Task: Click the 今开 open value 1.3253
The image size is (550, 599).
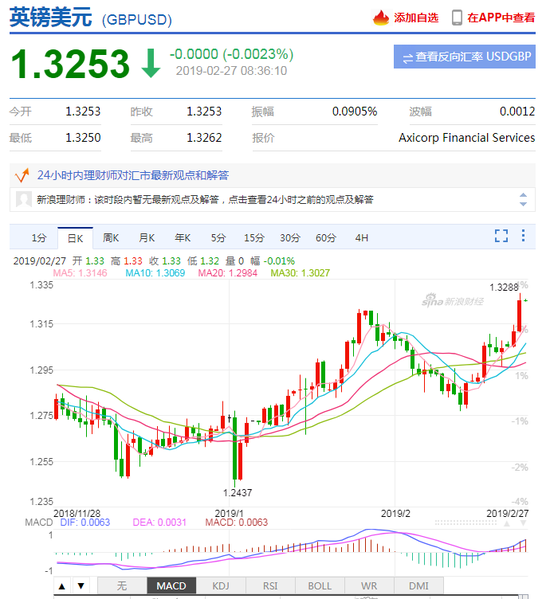Action: point(83,112)
